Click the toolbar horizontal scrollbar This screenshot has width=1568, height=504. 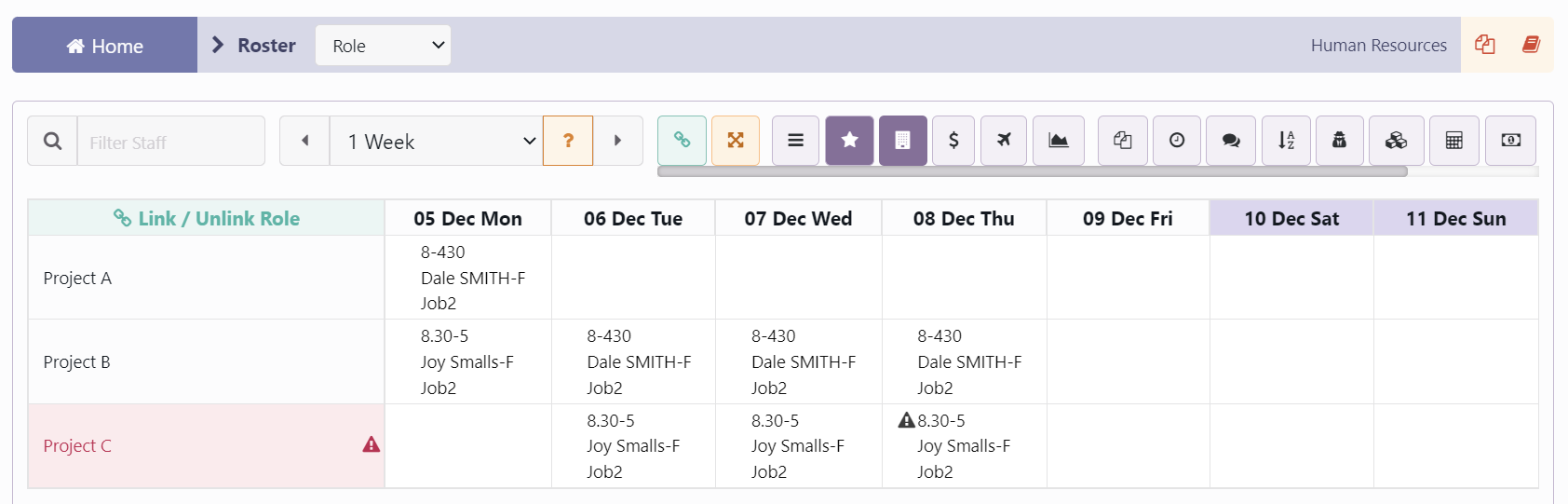tap(1032, 171)
